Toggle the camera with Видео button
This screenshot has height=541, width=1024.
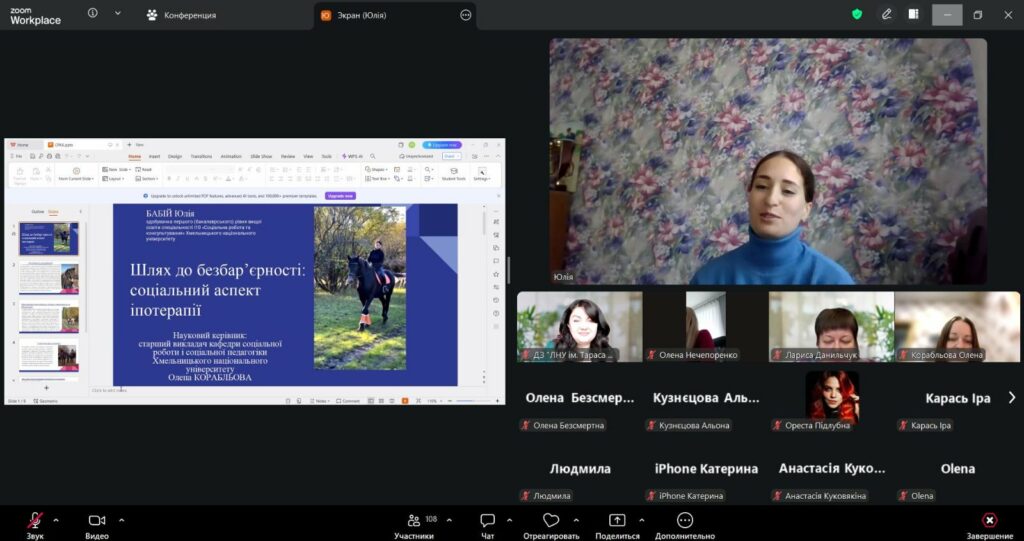(97, 526)
